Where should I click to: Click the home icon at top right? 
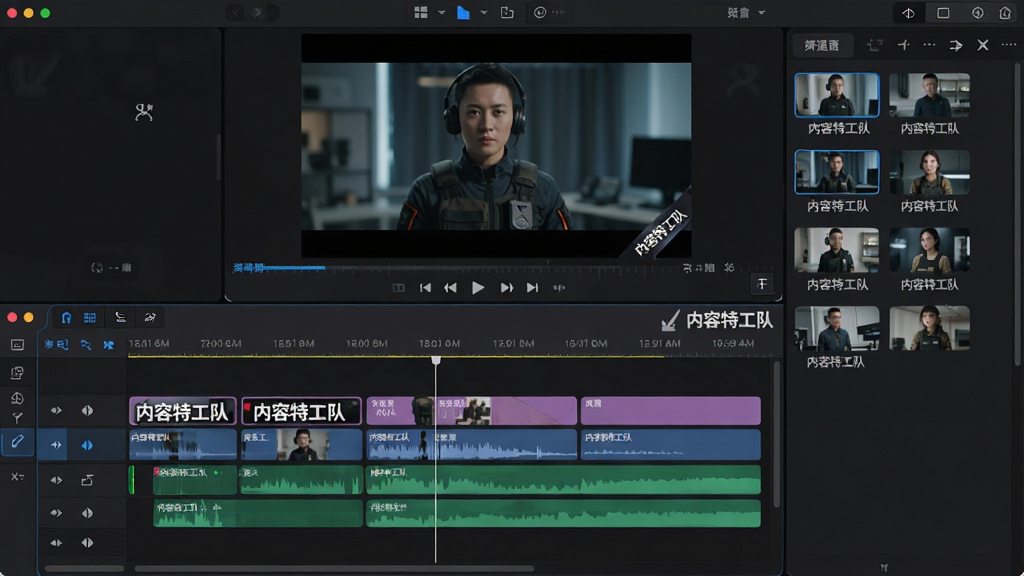(1006, 13)
